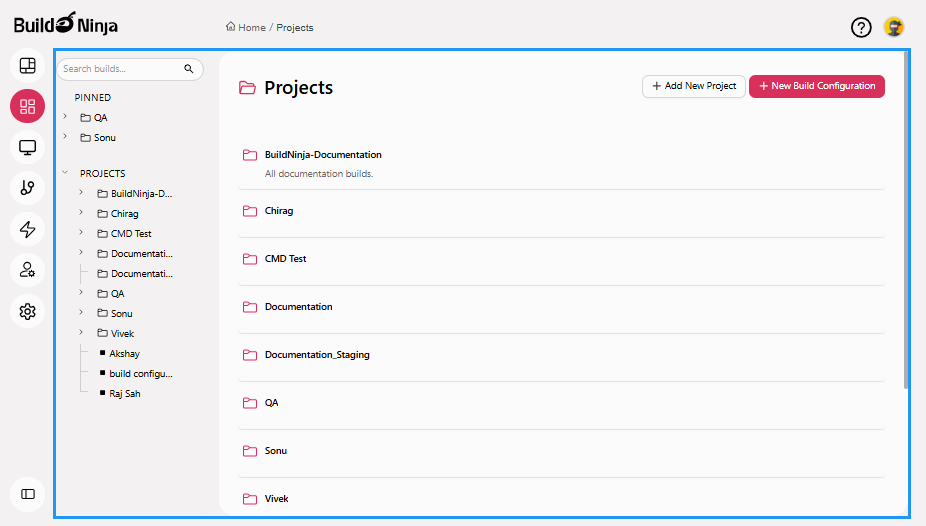The height and width of the screenshot is (526, 926).
Task: Expand BuildNinja-D... tree node
Action: click(x=81, y=193)
